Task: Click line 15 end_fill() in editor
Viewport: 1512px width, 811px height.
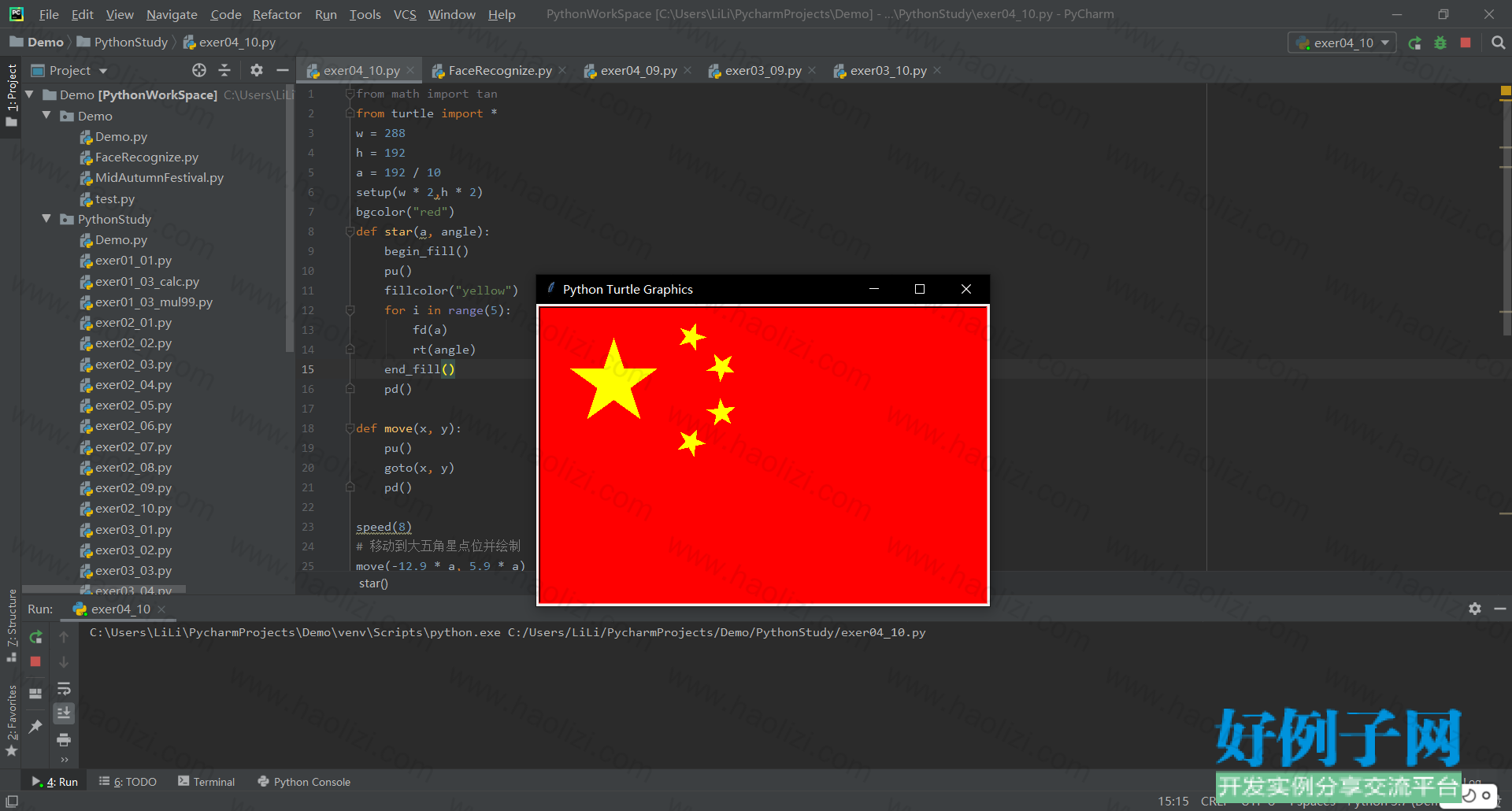Action: 419,369
